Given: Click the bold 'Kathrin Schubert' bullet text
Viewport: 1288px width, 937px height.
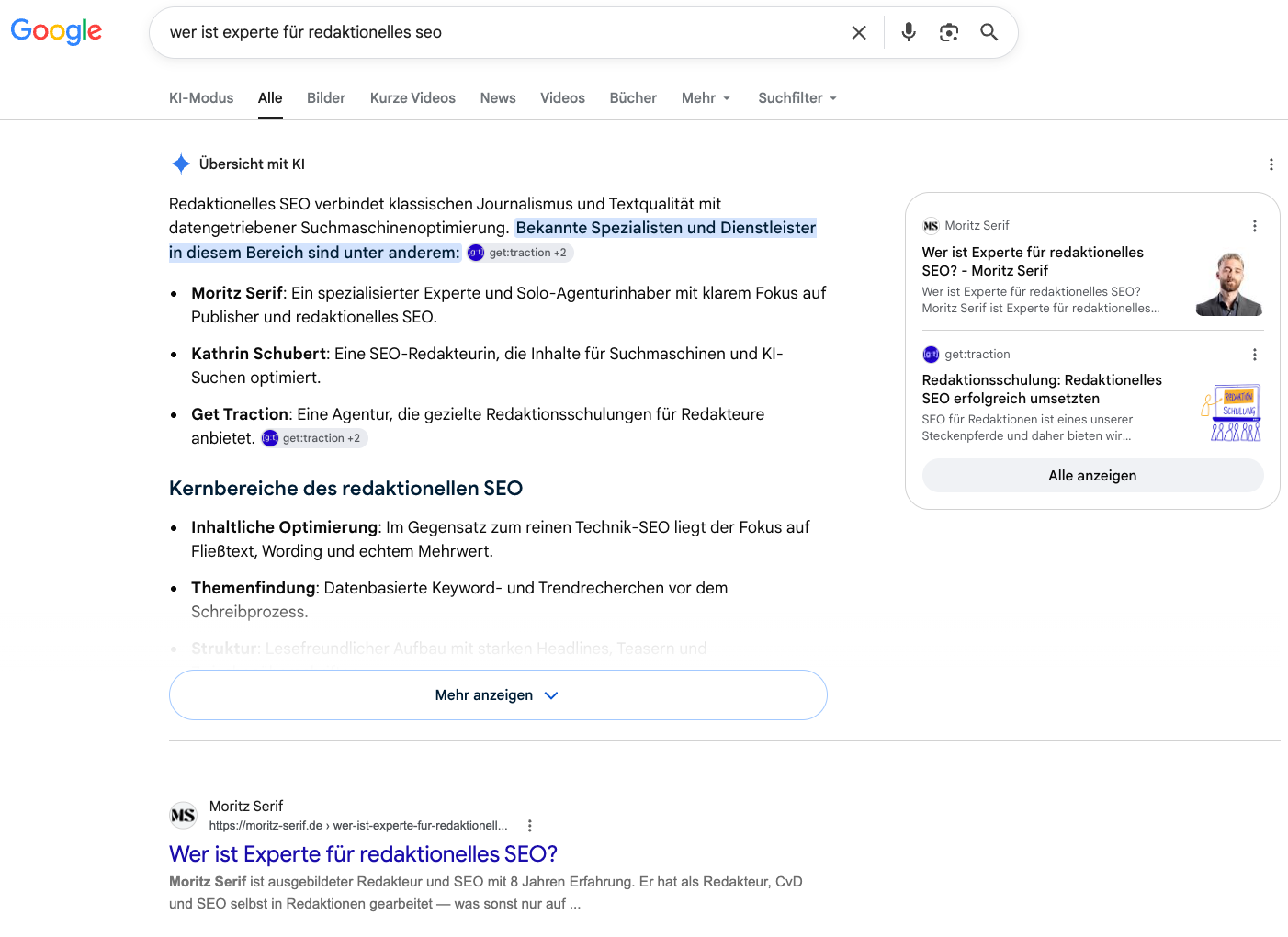Looking at the screenshot, I should coord(258,354).
